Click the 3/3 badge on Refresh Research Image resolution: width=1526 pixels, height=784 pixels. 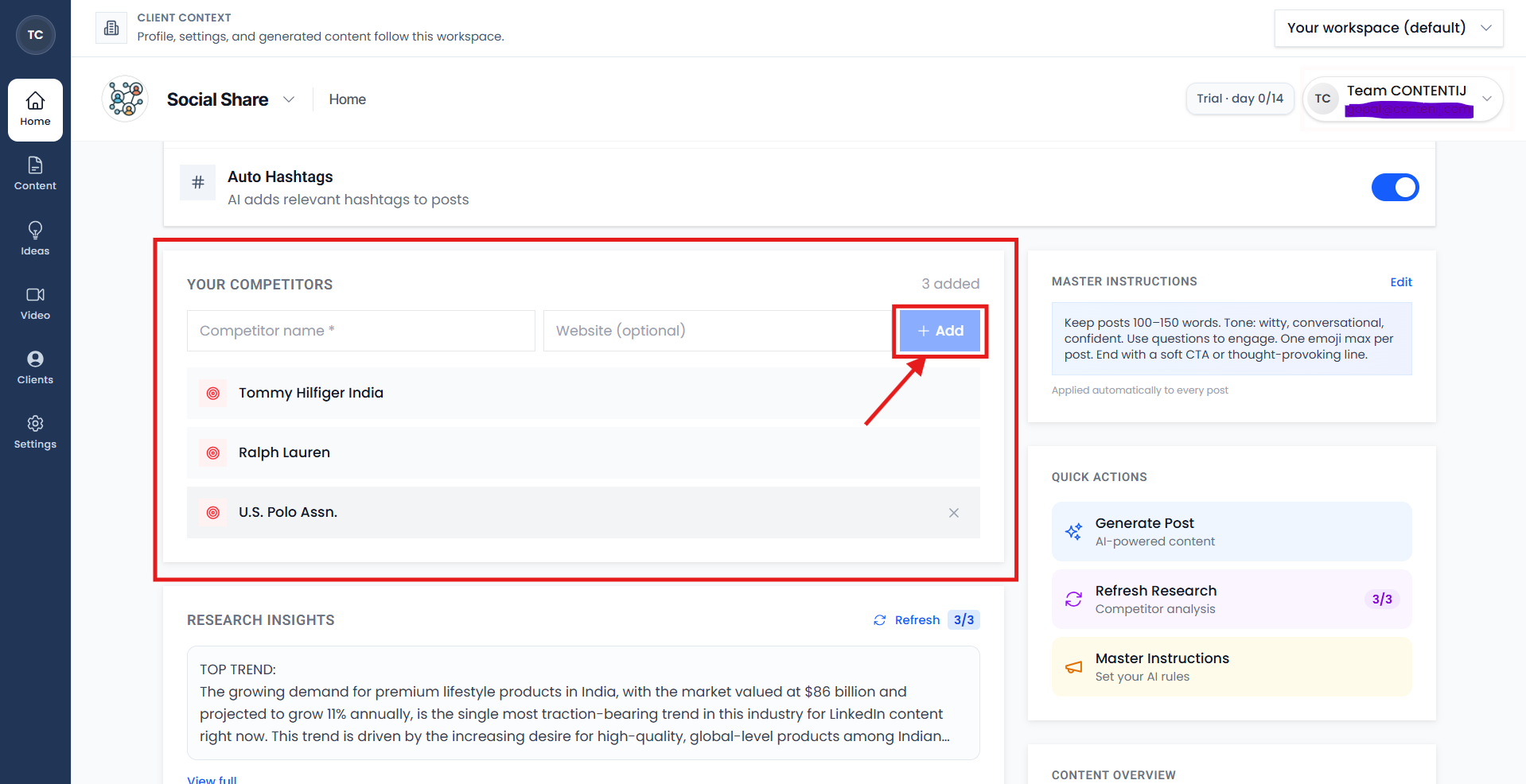tap(1382, 599)
